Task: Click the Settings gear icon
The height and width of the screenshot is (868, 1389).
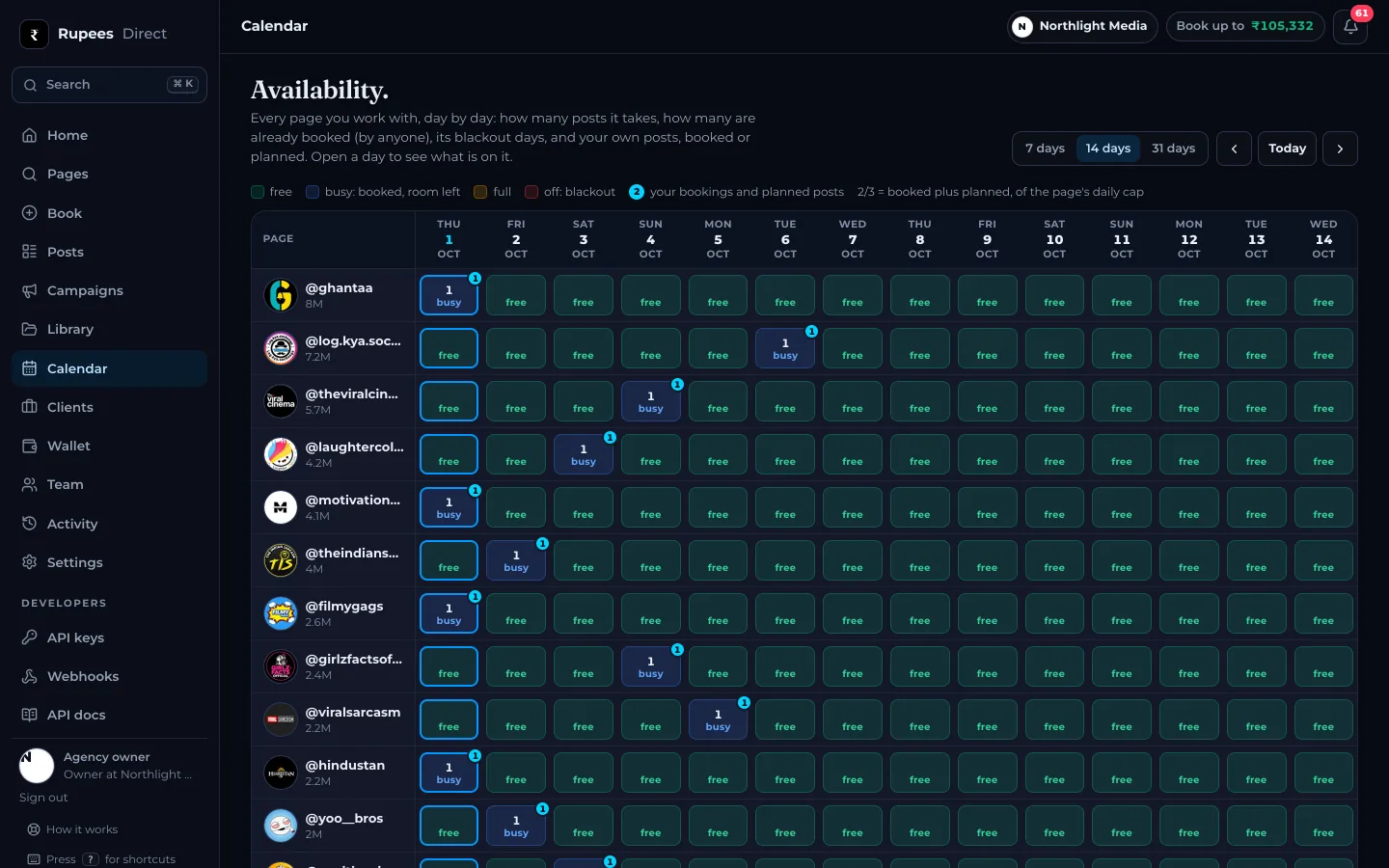Action: tap(30, 562)
